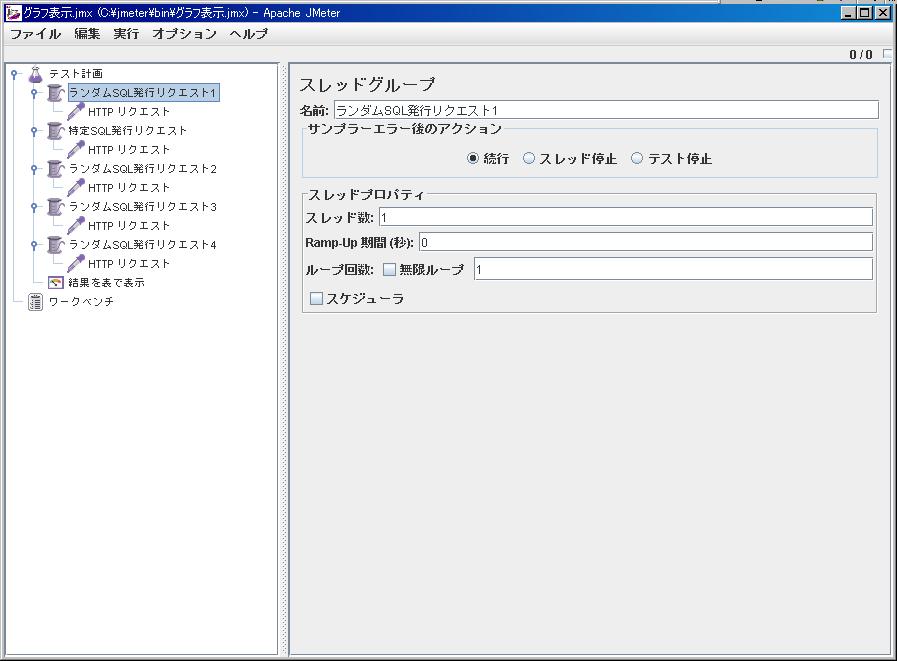This screenshot has height=661, width=897.
Task: Collapse the ランダムSQL発行リクエスト2 tree handle
Action: point(34,169)
